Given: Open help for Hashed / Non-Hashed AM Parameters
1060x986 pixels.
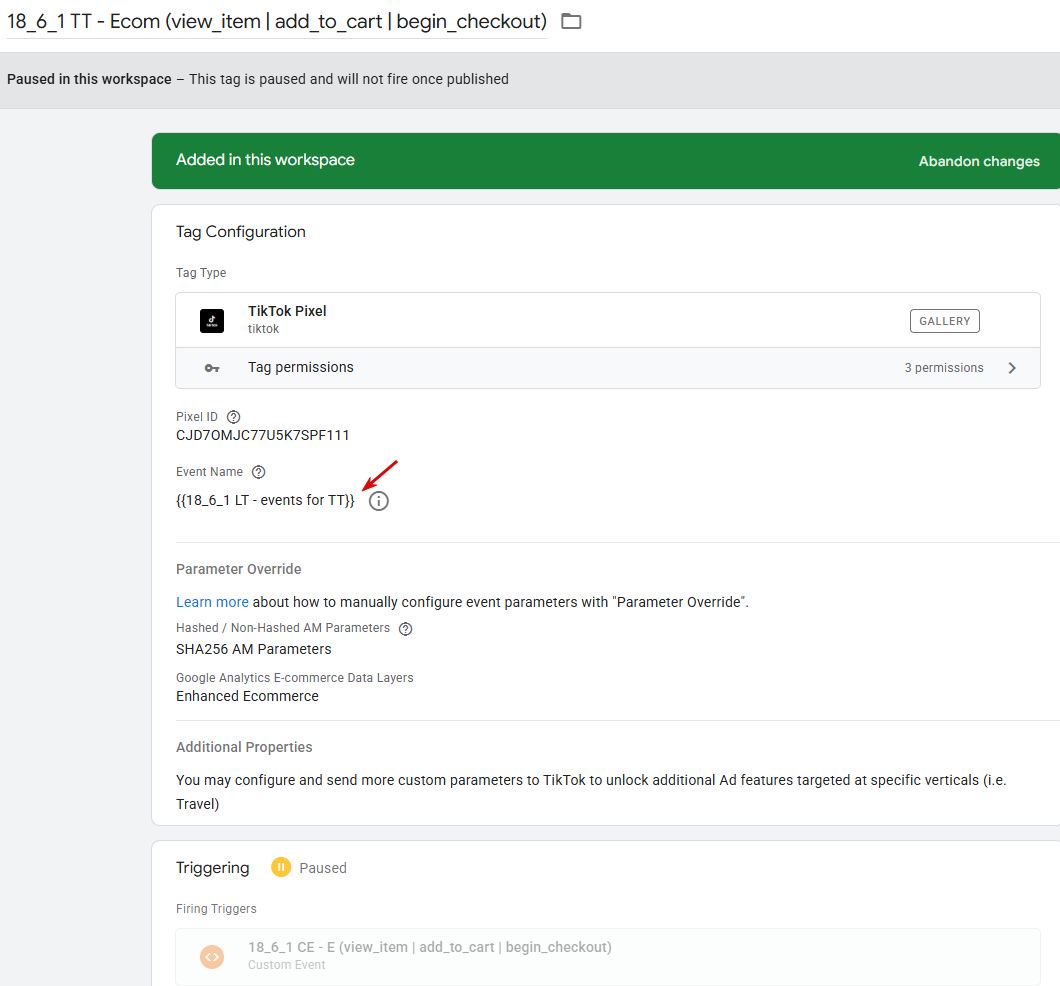Looking at the screenshot, I should click(x=405, y=629).
